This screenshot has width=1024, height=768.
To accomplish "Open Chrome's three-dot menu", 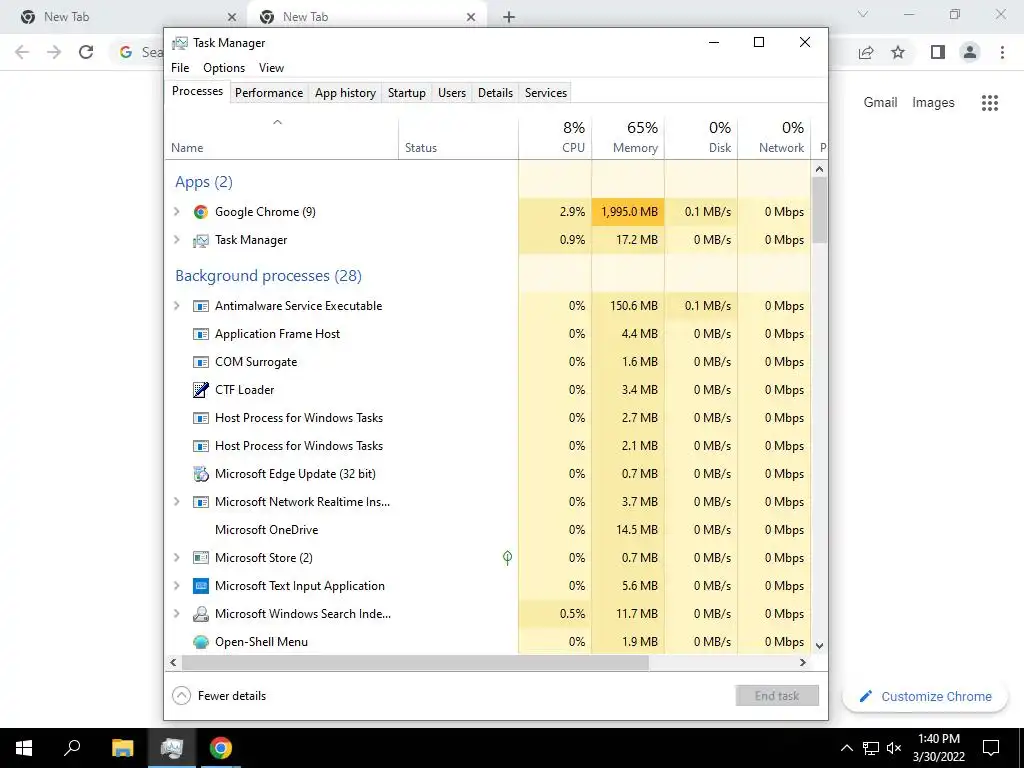I will [x=1002, y=52].
